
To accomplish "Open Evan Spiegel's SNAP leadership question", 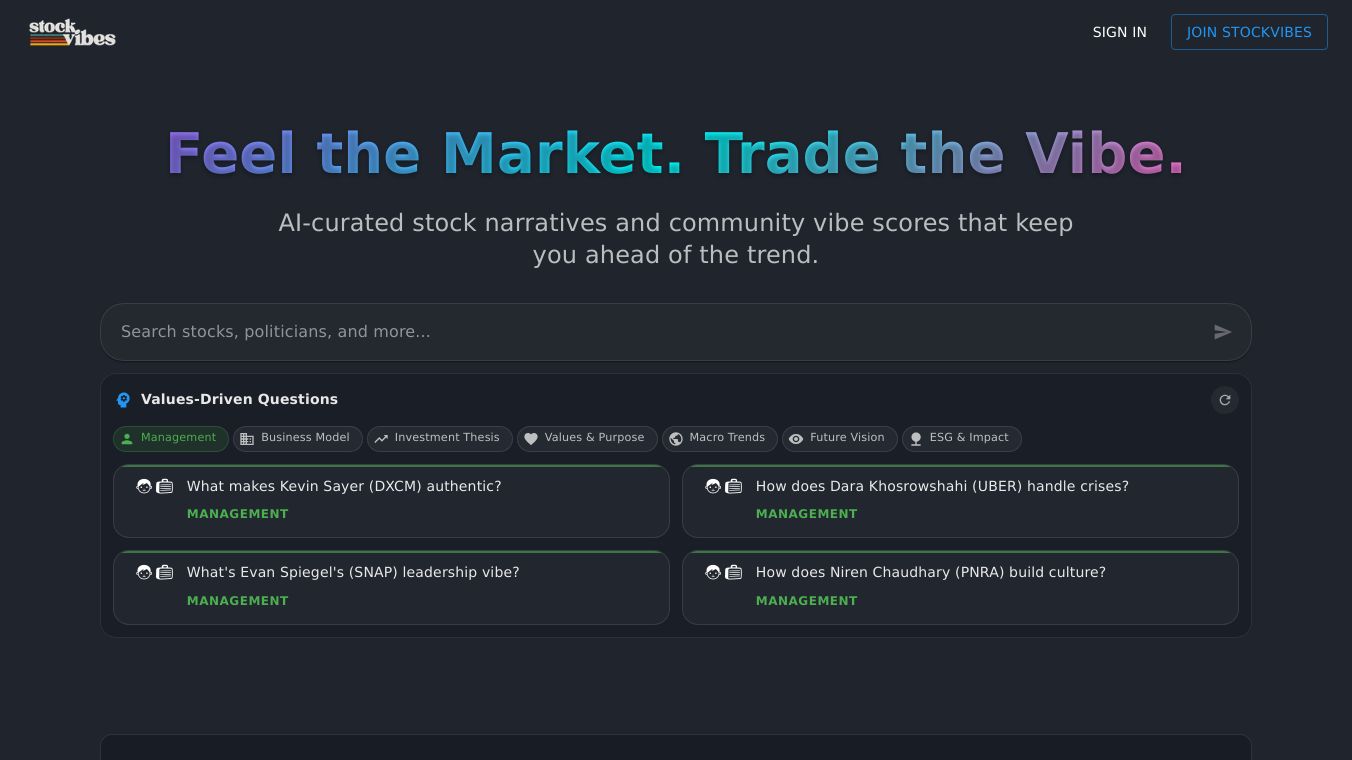I will (x=391, y=587).
